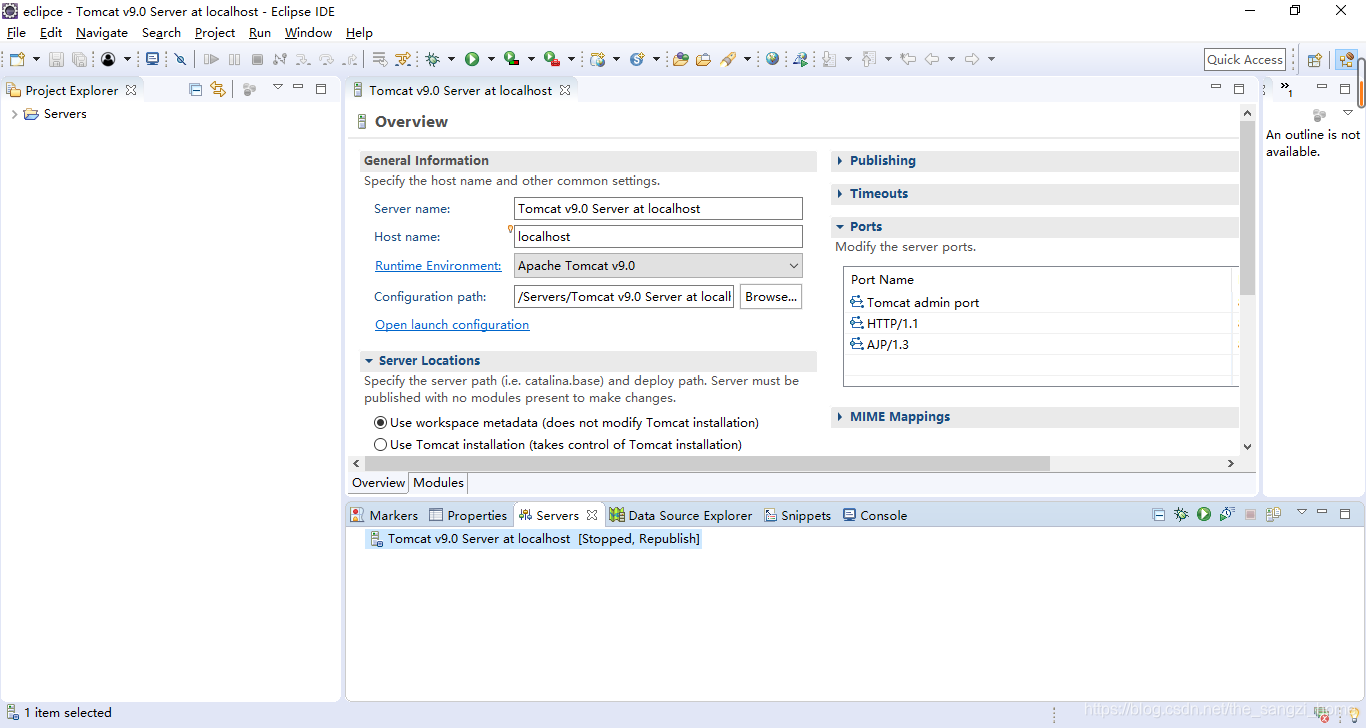Expand the MIME Mappings section
The height and width of the screenshot is (728, 1366).
(x=840, y=417)
